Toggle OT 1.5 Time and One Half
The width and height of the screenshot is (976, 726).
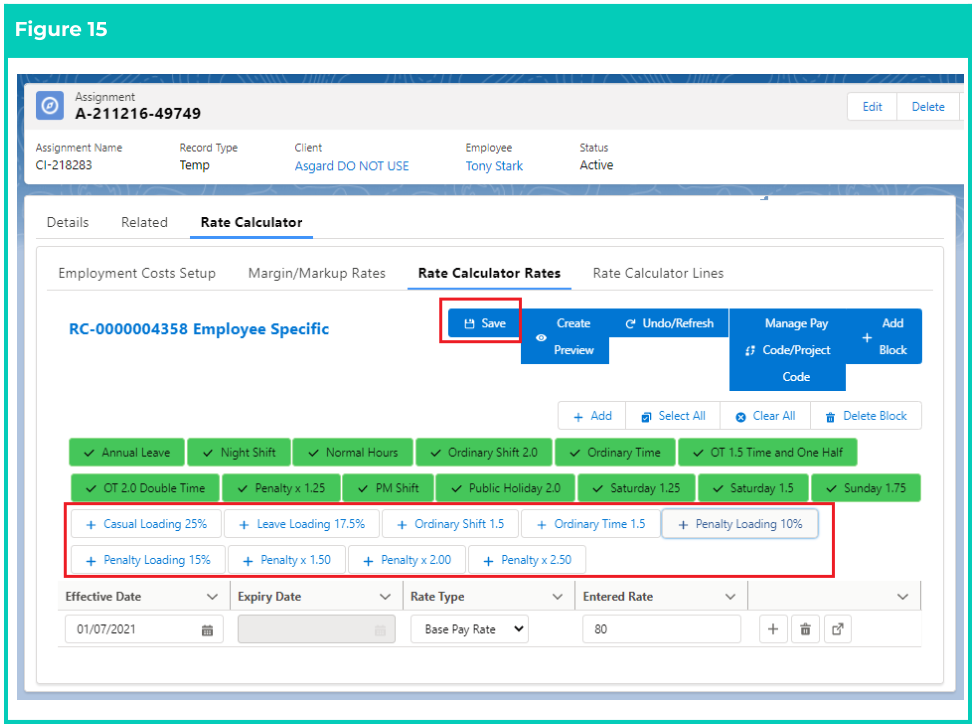pos(767,453)
